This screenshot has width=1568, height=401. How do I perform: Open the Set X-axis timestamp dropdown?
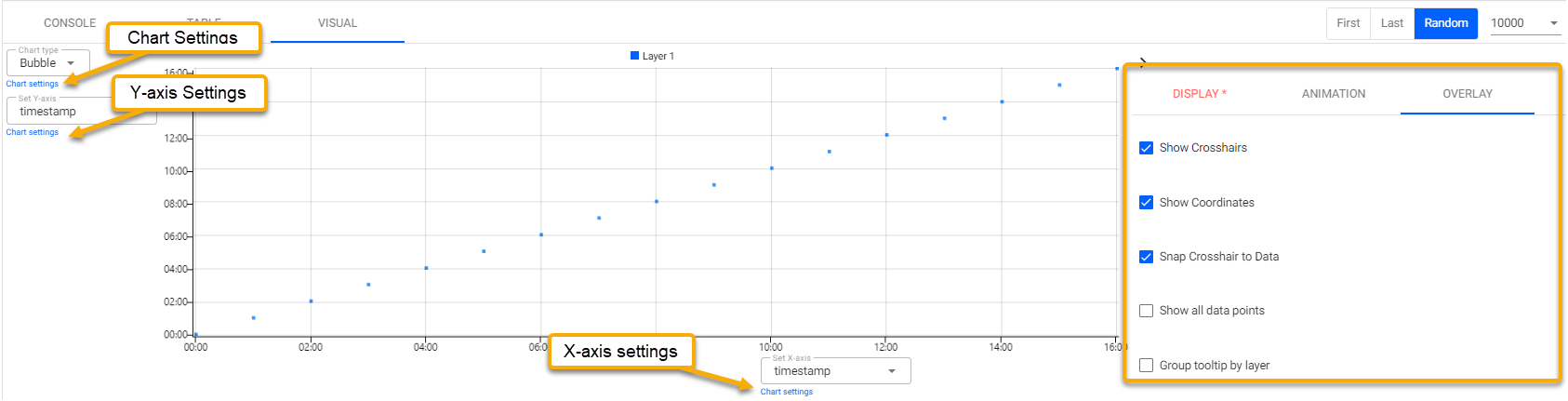[836, 370]
